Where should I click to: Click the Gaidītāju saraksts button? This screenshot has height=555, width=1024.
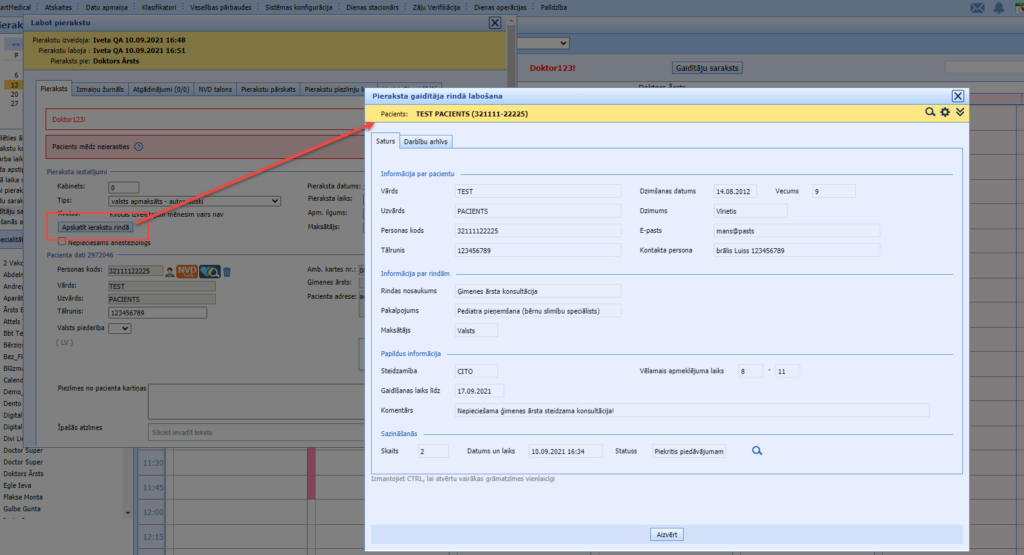point(706,68)
